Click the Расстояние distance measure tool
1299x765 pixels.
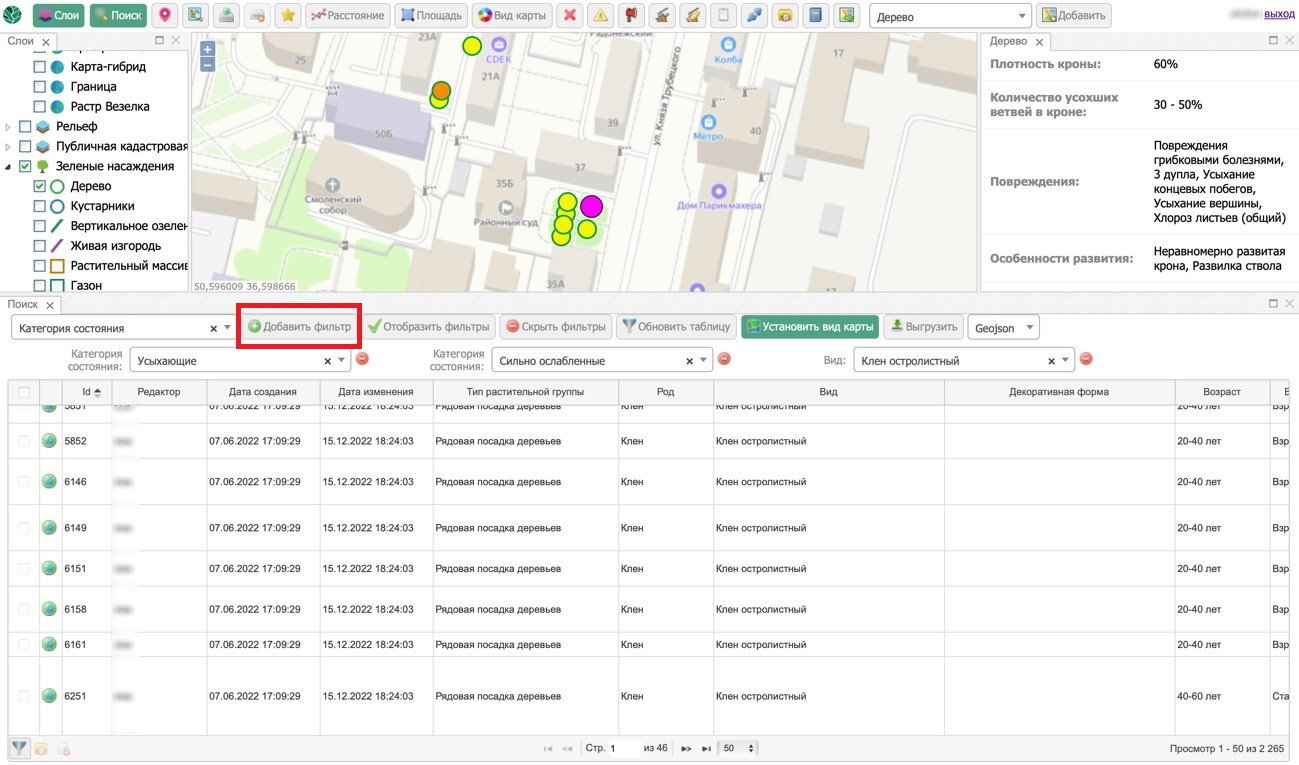click(x=347, y=15)
